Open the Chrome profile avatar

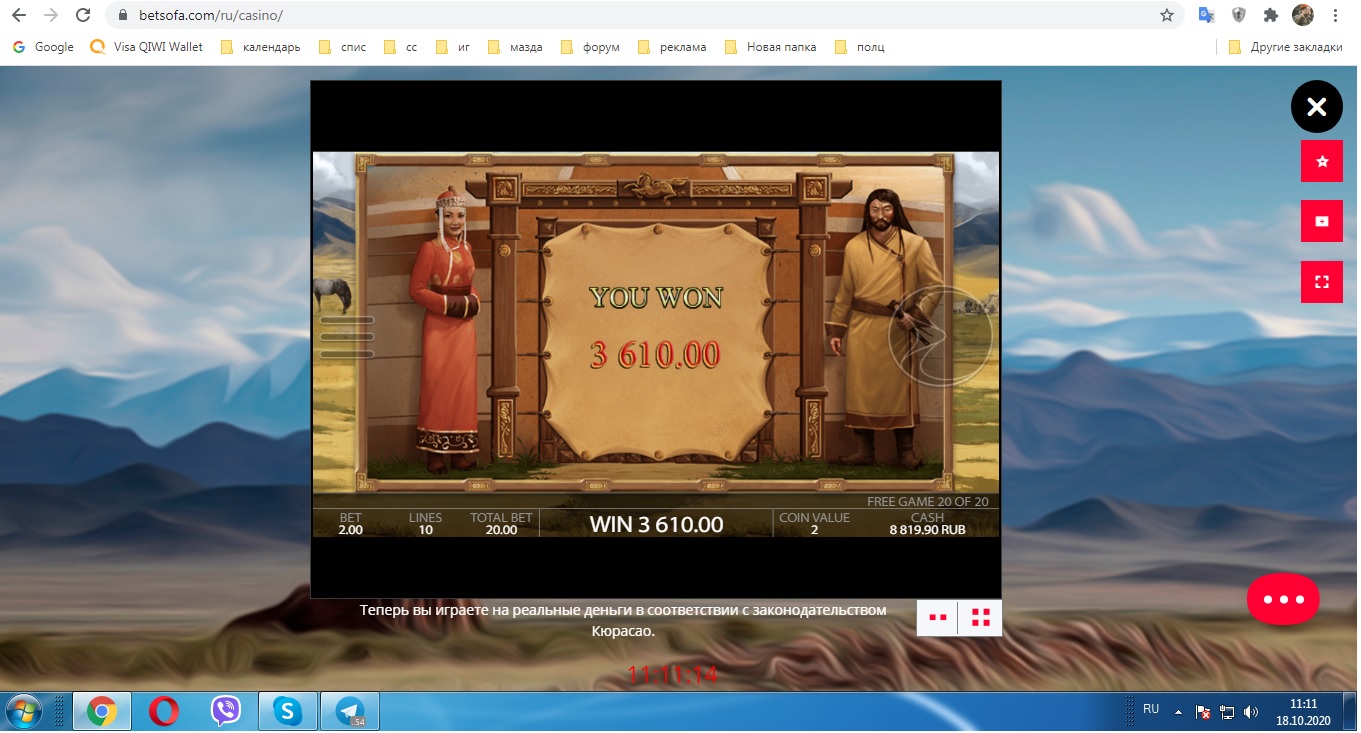[1303, 15]
